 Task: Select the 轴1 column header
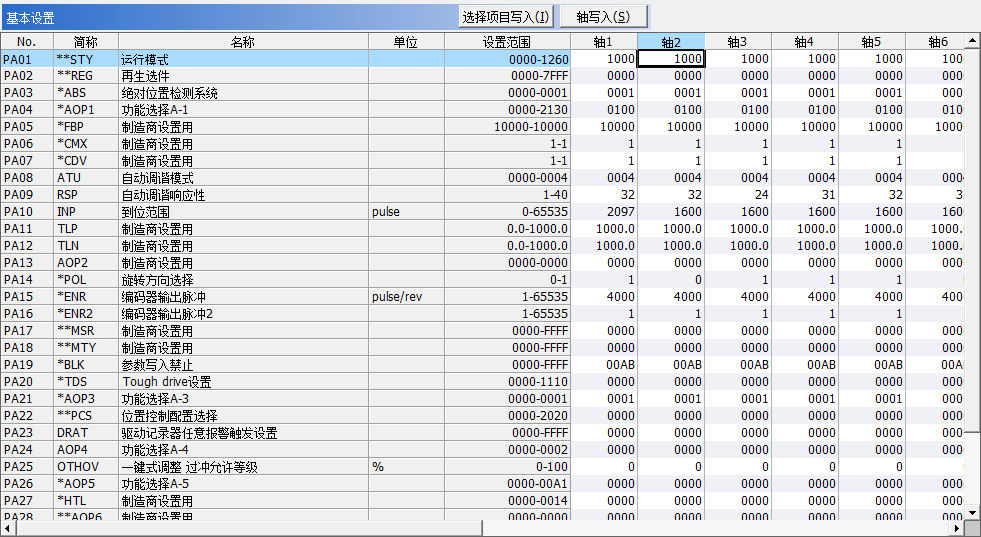click(x=603, y=42)
